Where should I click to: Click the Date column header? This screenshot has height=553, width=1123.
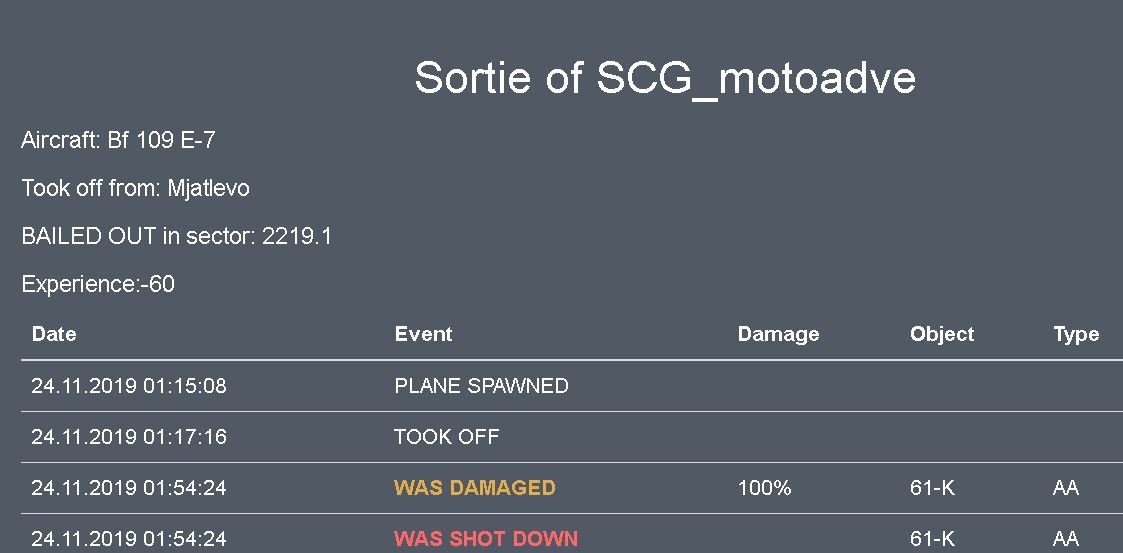click(x=54, y=334)
